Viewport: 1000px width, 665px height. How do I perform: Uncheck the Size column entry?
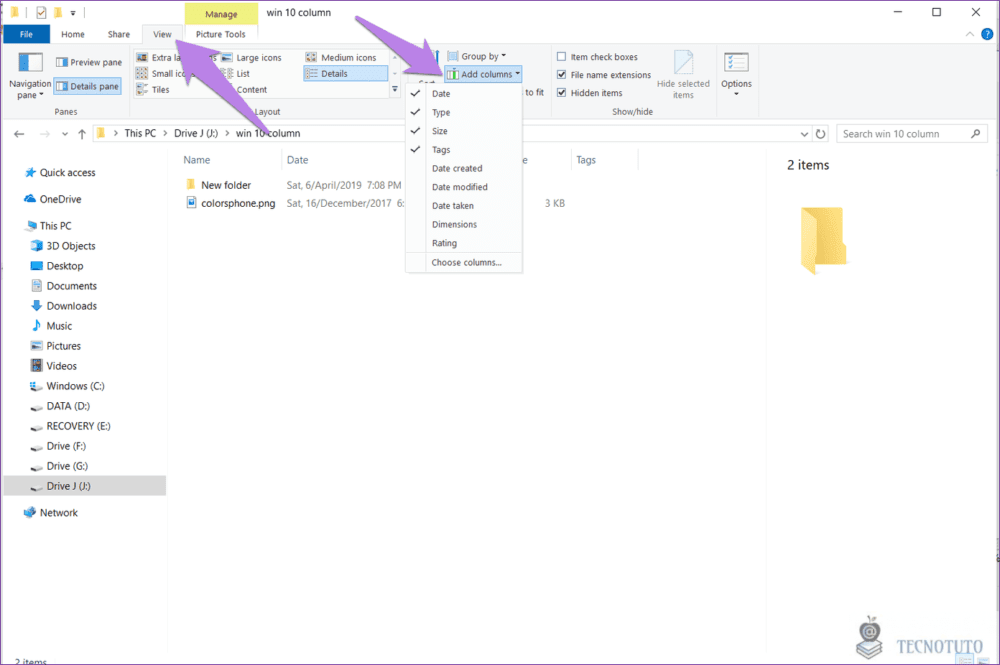[464, 131]
